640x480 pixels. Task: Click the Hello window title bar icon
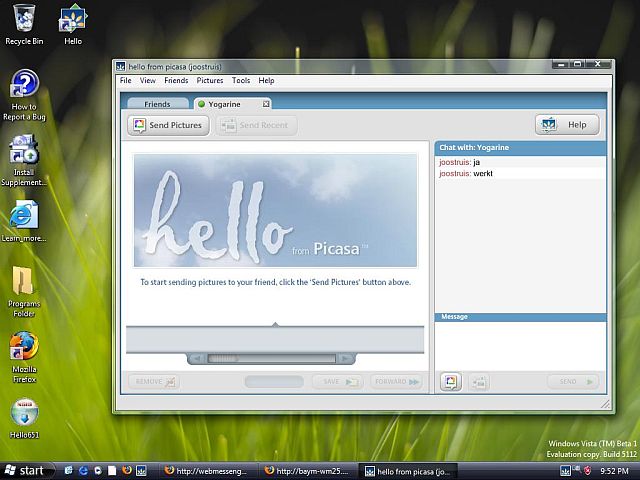pos(120,67)
